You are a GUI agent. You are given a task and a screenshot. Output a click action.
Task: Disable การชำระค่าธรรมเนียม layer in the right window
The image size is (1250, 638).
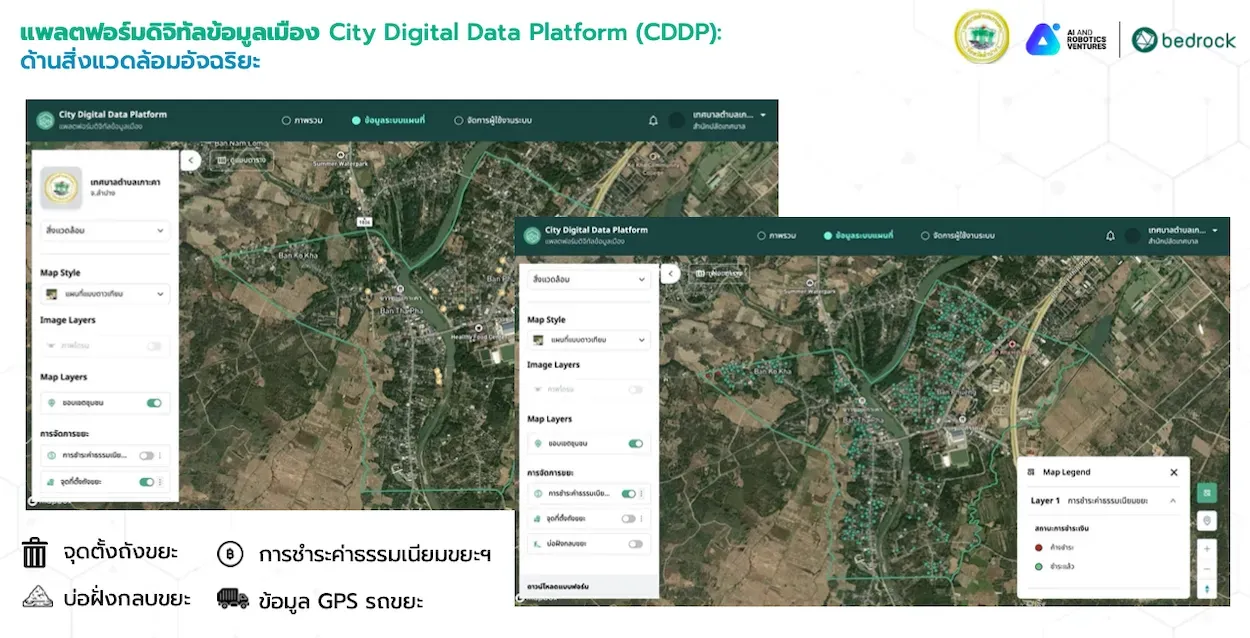[628, 494]
